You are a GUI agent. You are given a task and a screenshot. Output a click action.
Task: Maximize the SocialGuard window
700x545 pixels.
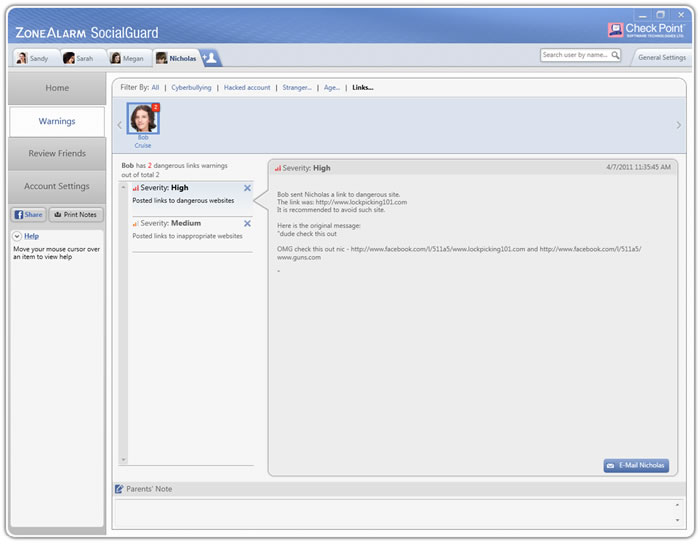[661, 15]
